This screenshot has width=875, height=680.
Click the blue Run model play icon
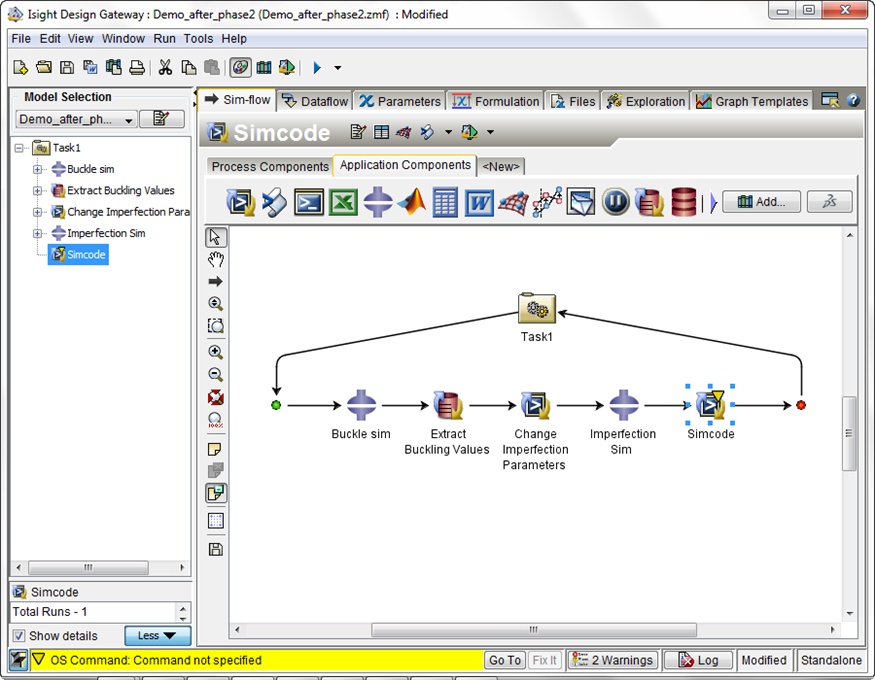(317, 67)
